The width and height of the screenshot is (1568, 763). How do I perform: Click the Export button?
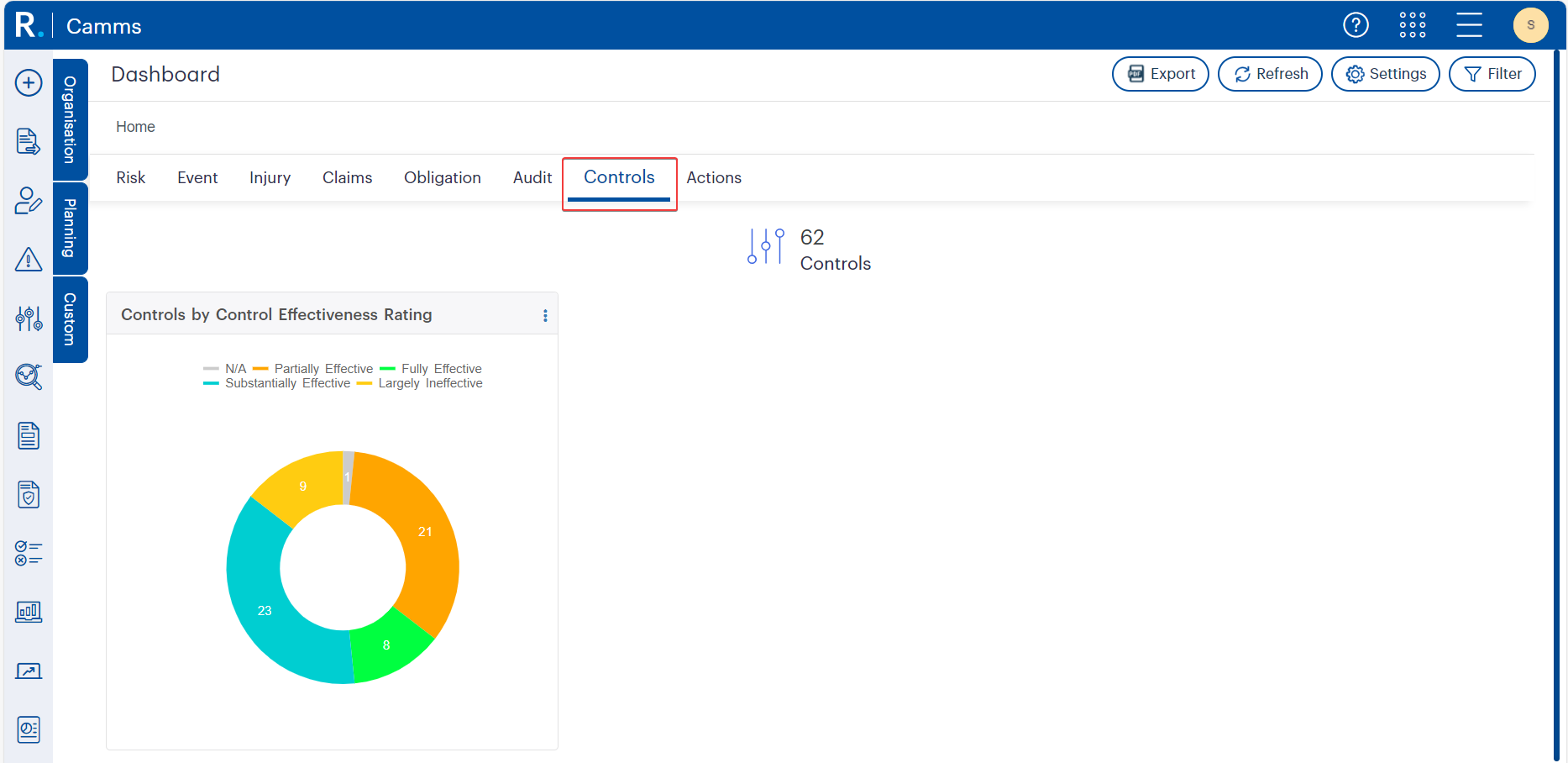1160,74
